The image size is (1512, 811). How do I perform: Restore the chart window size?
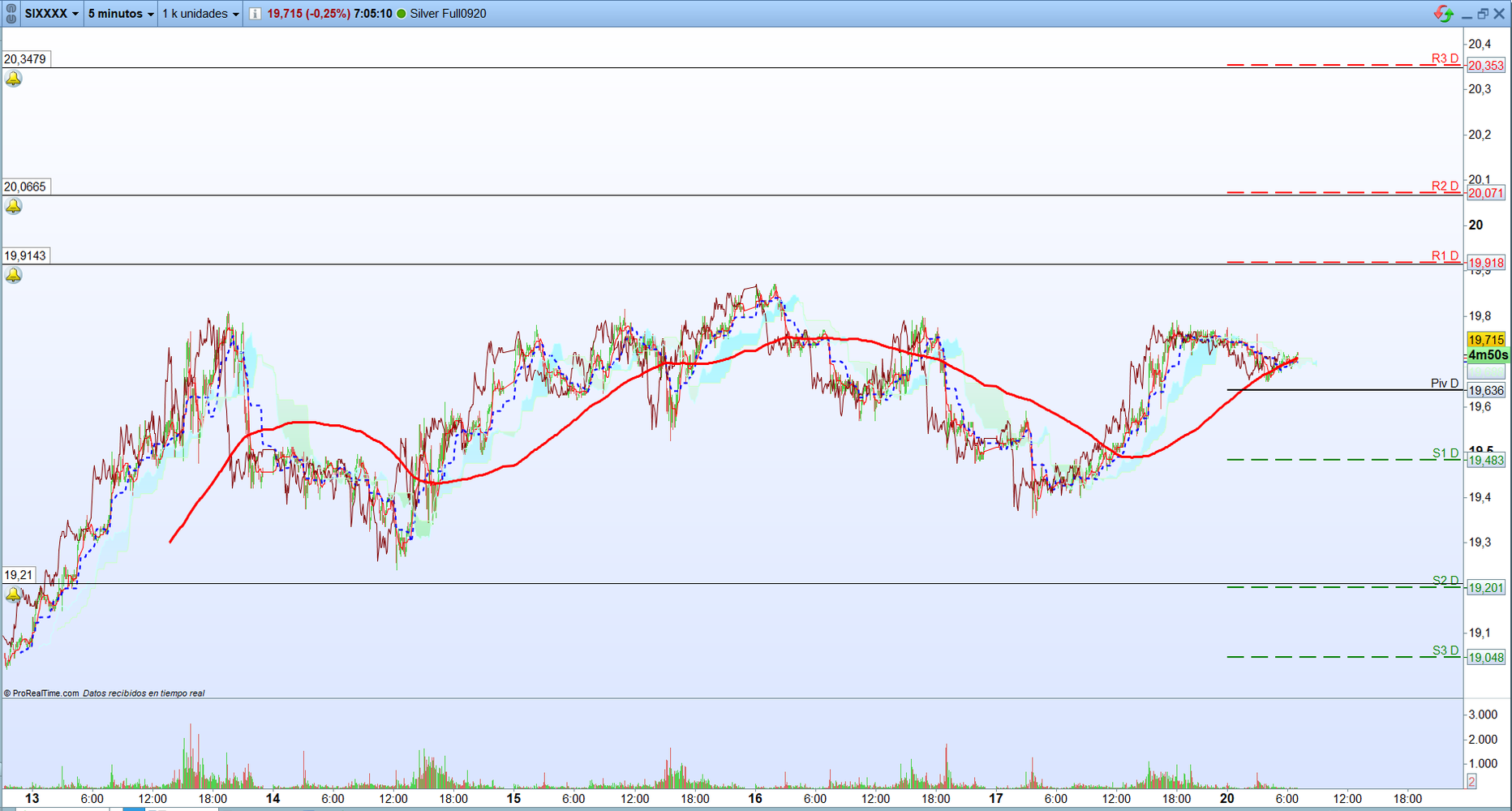click(1482, 14)
